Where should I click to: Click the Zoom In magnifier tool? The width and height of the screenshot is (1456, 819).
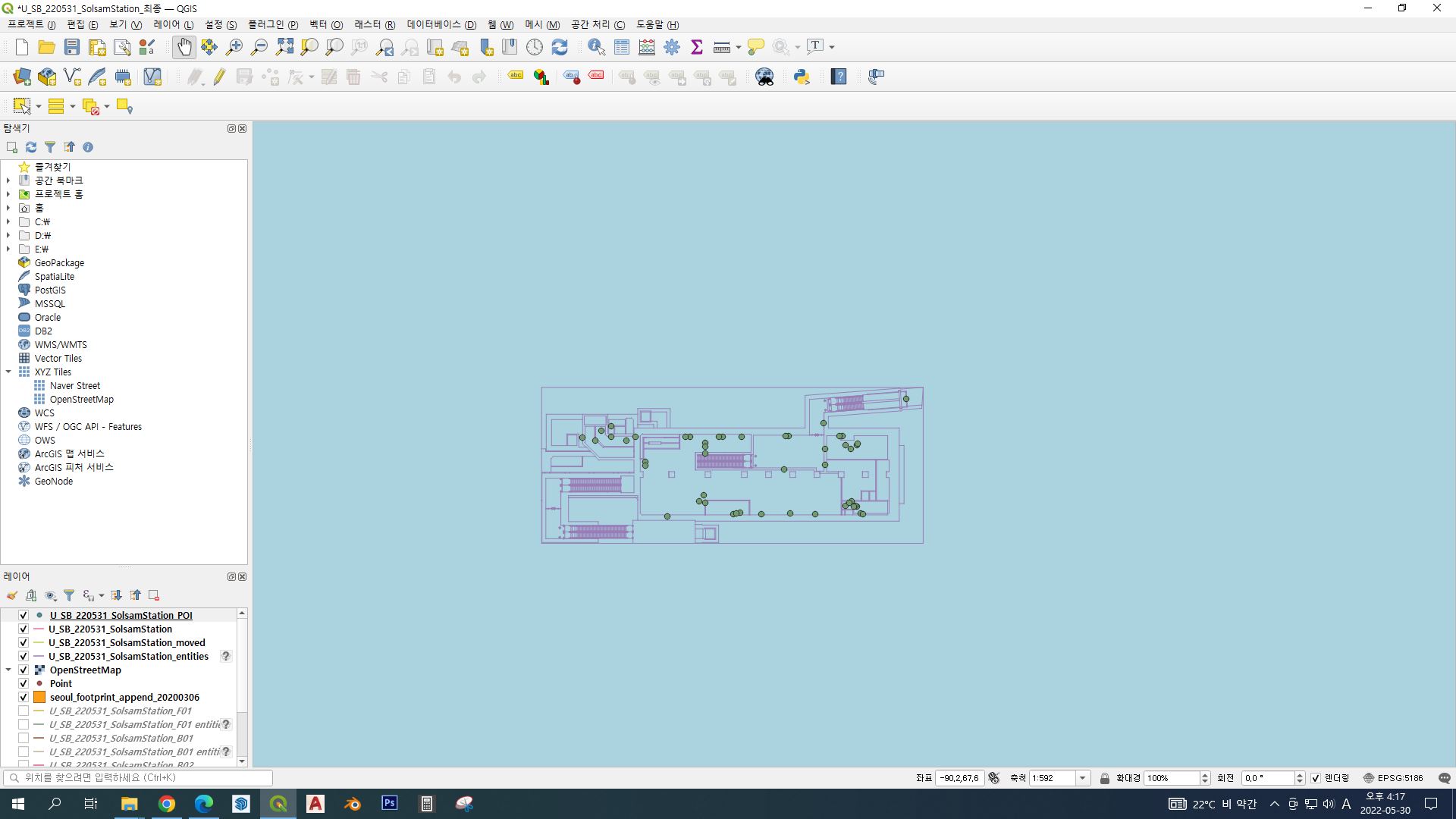tap(234, 47)
